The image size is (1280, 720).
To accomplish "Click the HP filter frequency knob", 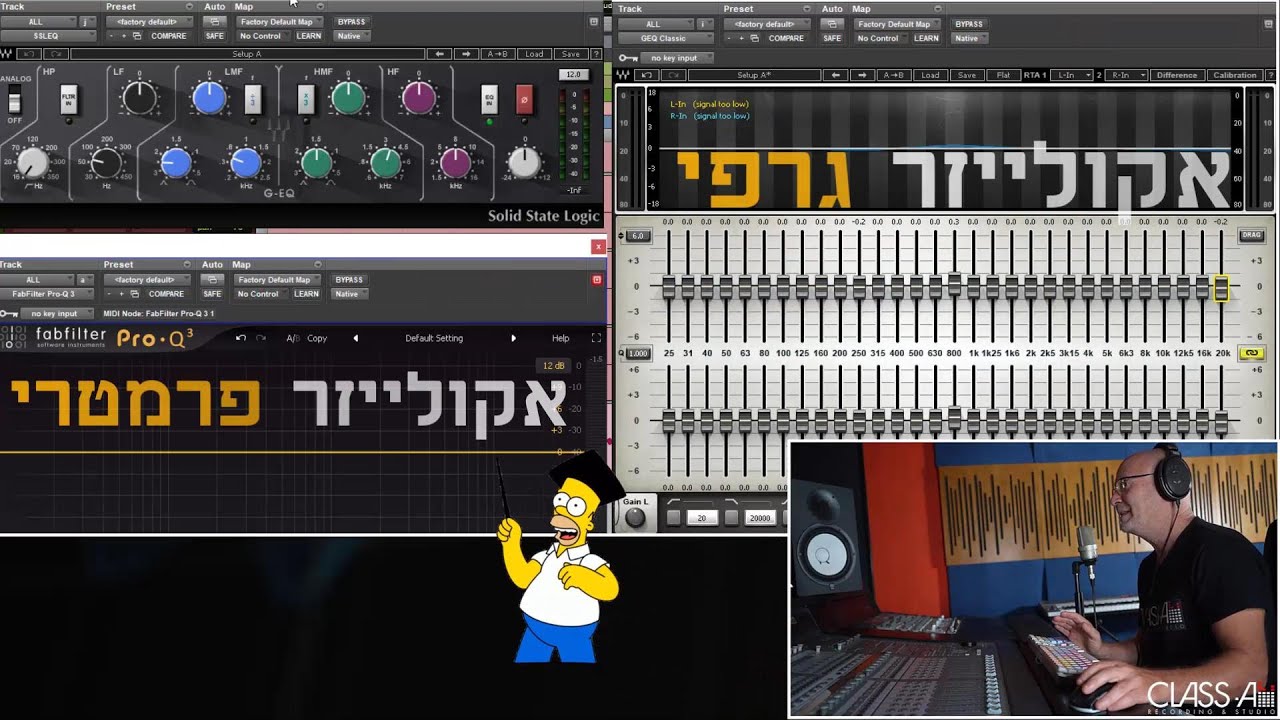I will point(33,163).
